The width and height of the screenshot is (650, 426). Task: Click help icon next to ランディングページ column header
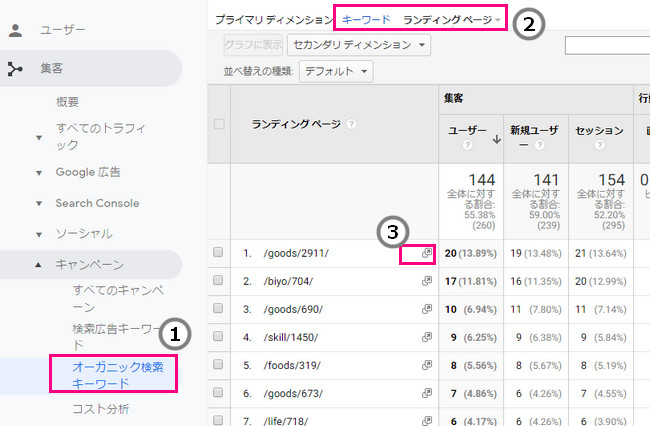[x=352, y=125]
